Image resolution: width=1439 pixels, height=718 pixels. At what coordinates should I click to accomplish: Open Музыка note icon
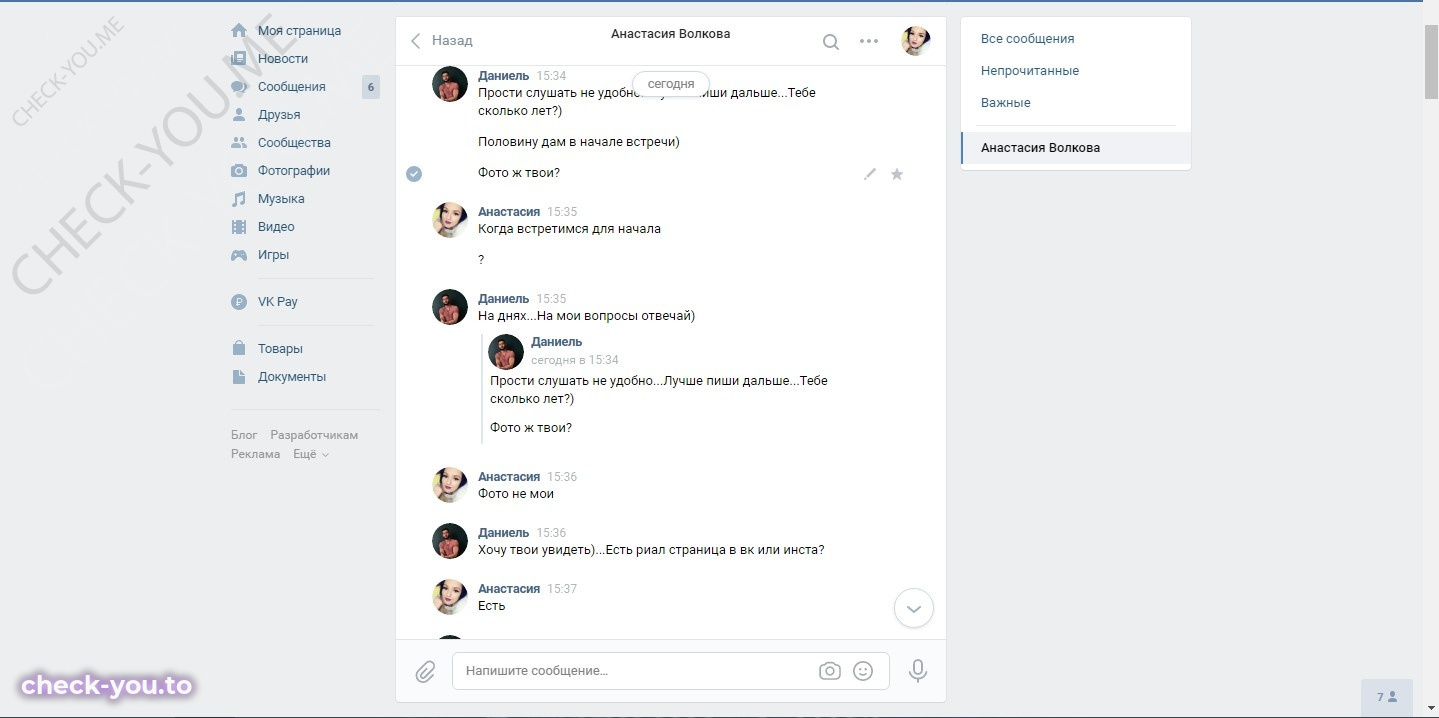(239, 199)
